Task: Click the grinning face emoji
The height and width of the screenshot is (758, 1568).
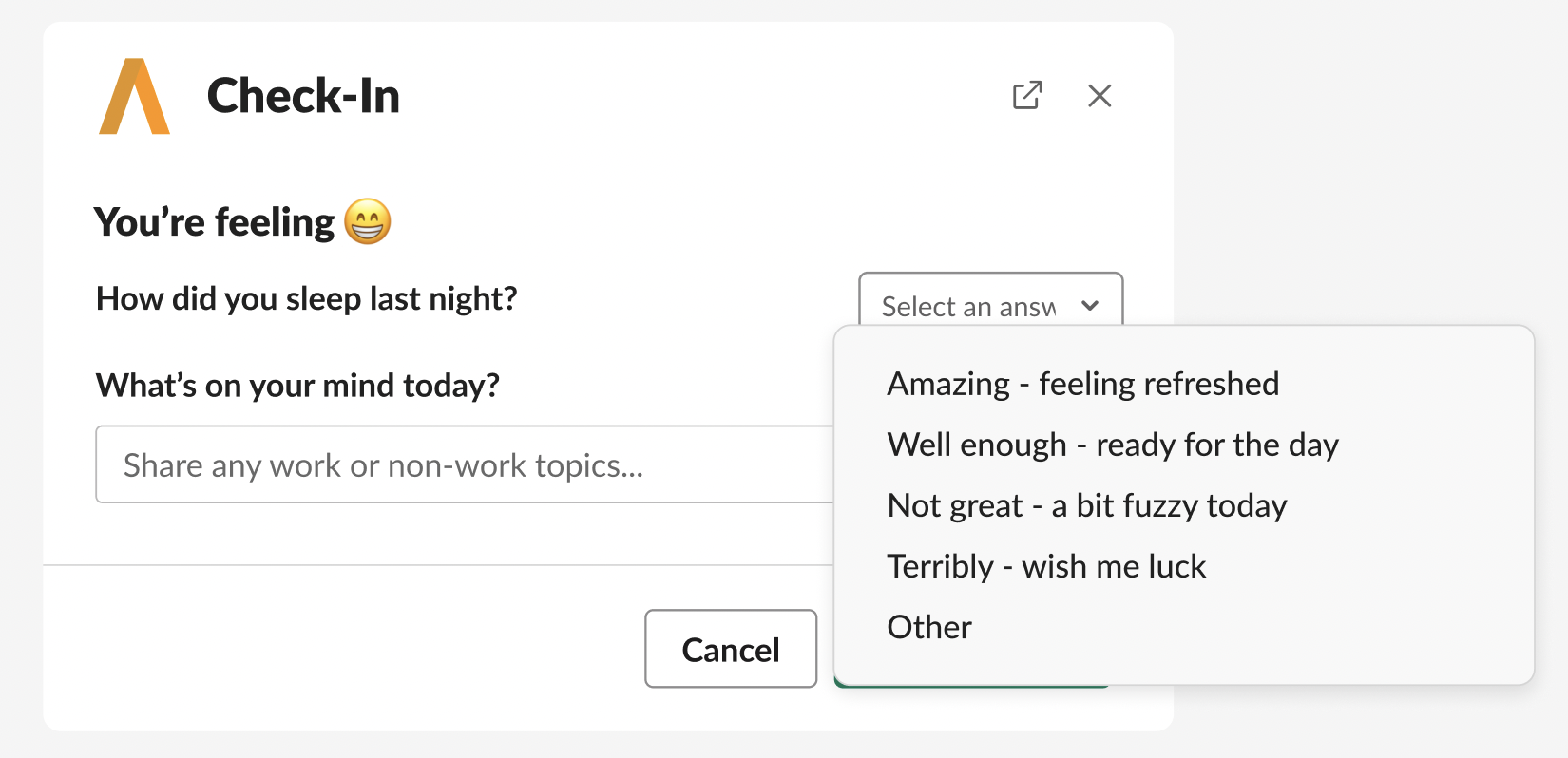Action: 368,222
